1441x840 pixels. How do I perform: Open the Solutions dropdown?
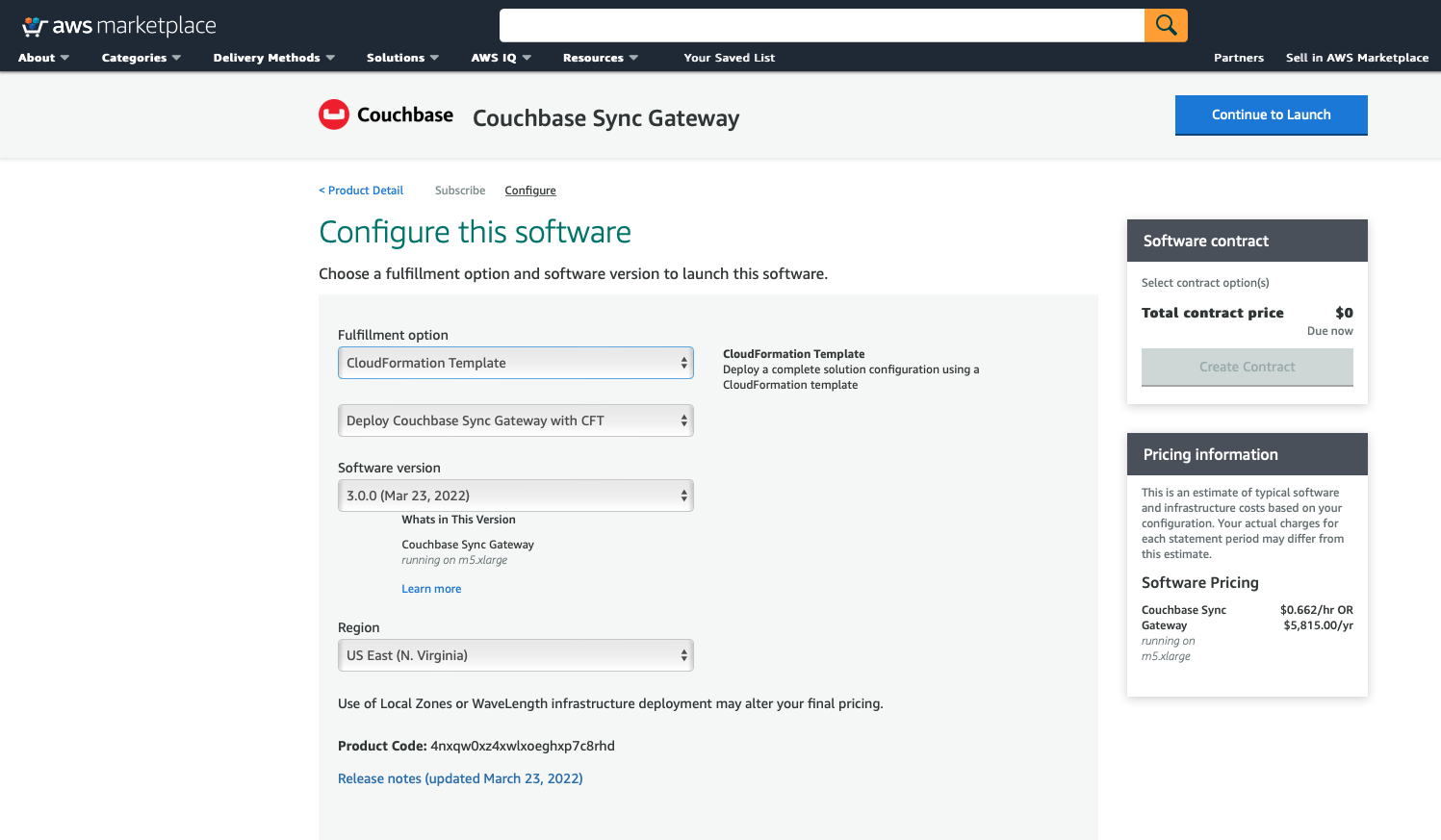pos(401,58)
